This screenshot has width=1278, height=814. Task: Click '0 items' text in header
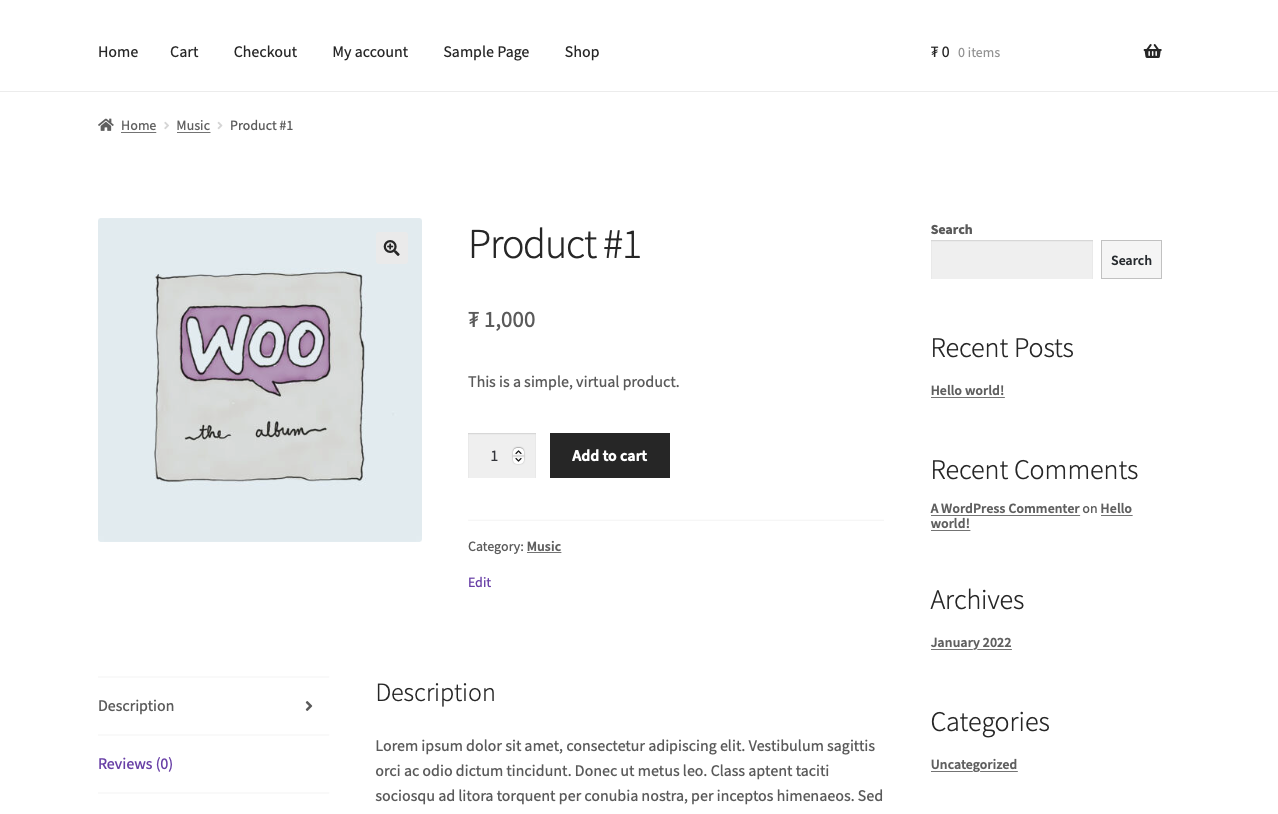click(x=979, y=52)
